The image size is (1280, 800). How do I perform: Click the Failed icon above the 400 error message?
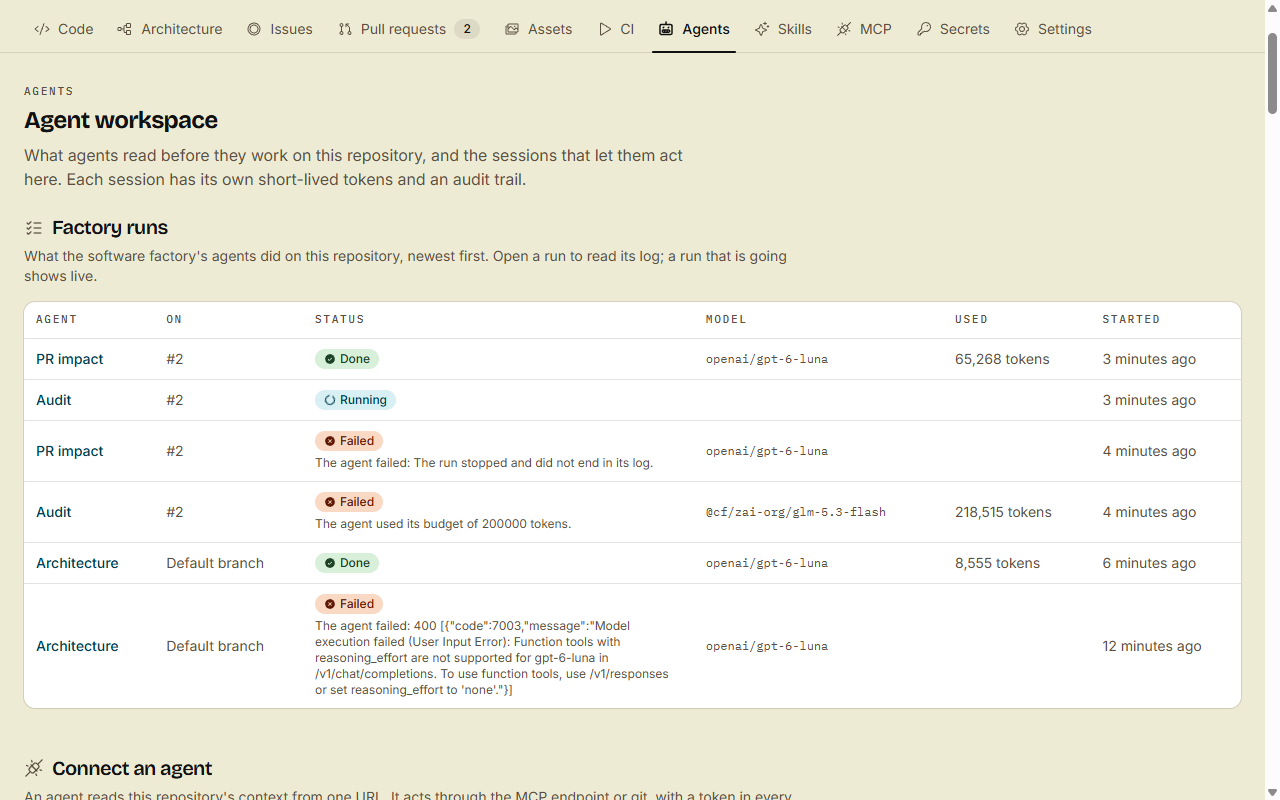click(330, 604)
